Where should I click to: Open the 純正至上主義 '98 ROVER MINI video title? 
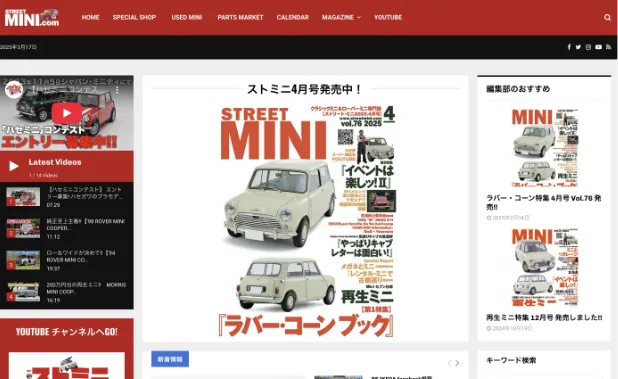[x=86, y=225]
